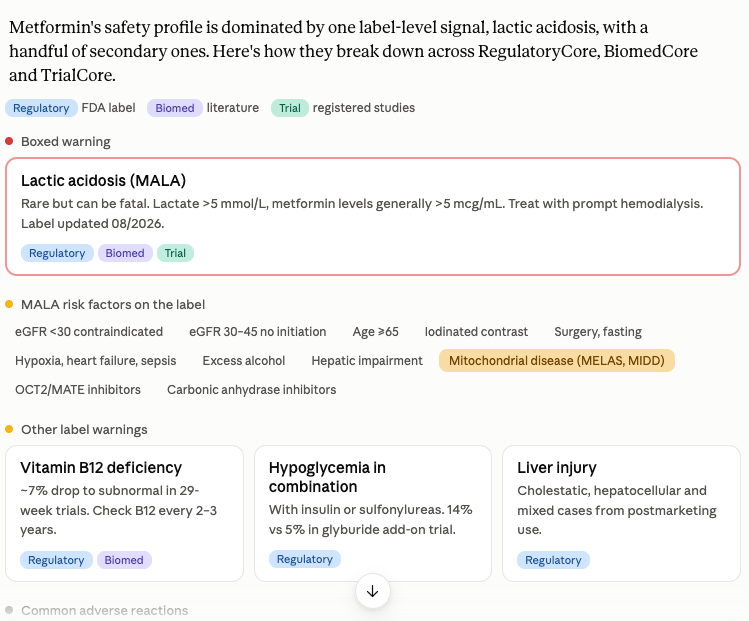Select the Mitochondrial disease (MELAS, MIDD) chip
The height and width of the screenshot is (621, 749).
tap(556, 361)
